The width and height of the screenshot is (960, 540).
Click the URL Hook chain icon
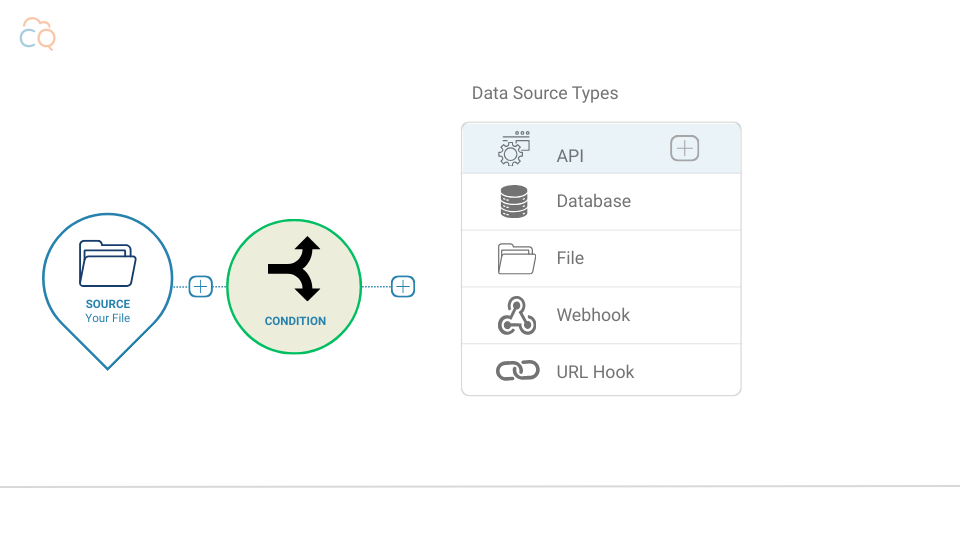(517, 372)
